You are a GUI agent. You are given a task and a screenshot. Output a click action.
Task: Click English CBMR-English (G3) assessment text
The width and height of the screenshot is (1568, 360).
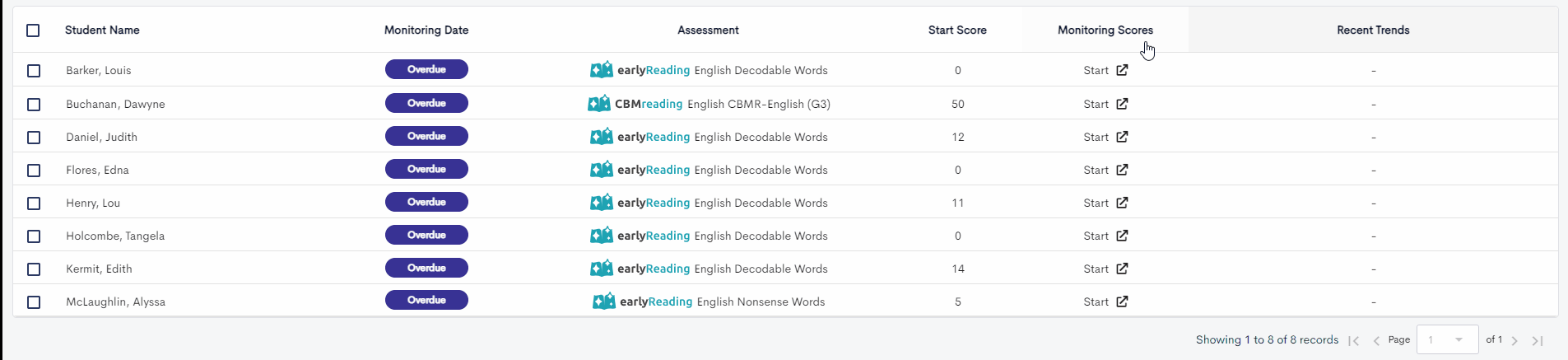click(759, 104)
